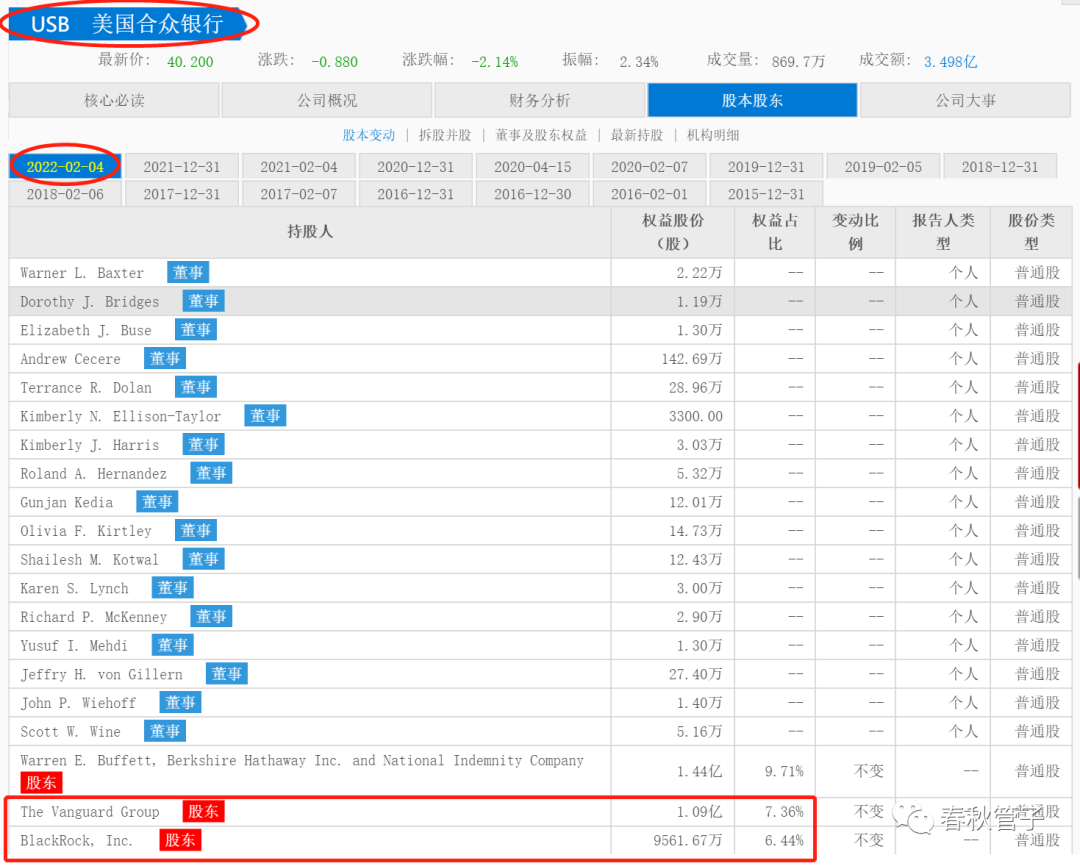View 机构明细 section

713,135
